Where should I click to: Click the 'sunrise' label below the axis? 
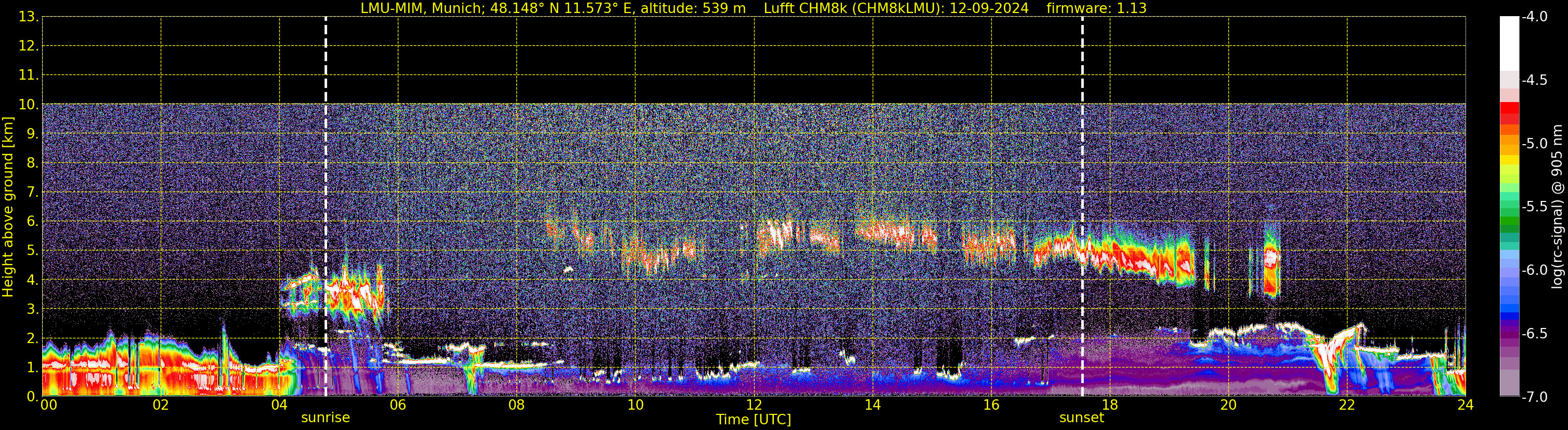326,418
